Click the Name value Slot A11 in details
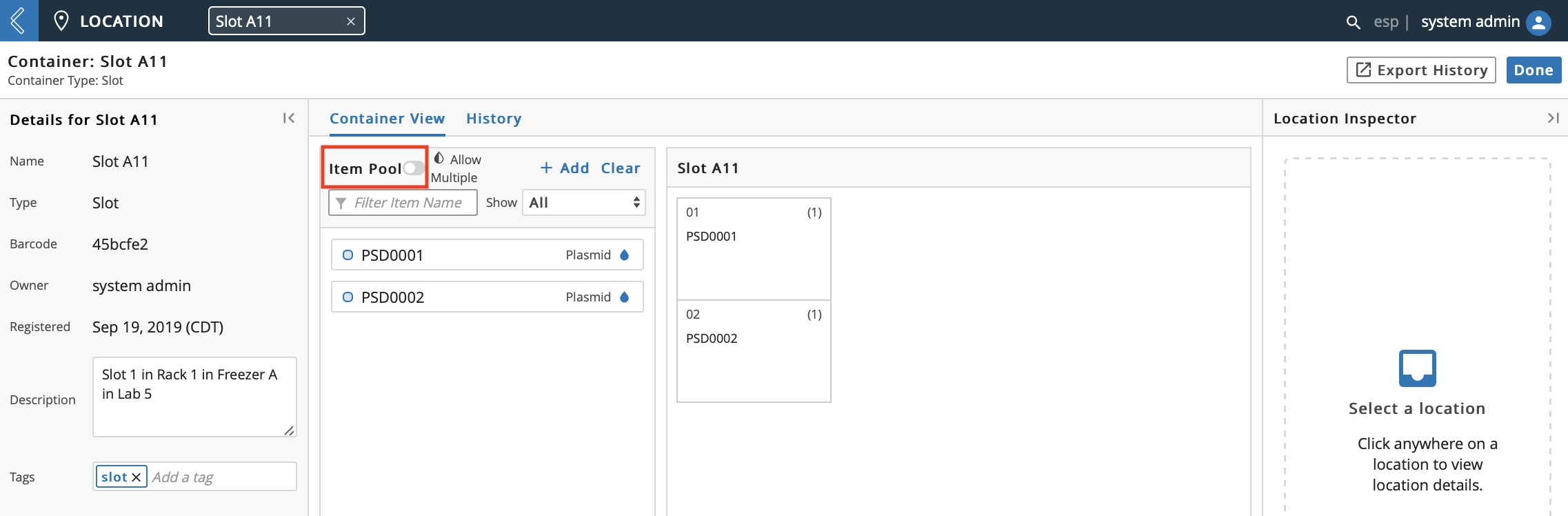The width and height of the screenshot is (1568, 516). 120,161
